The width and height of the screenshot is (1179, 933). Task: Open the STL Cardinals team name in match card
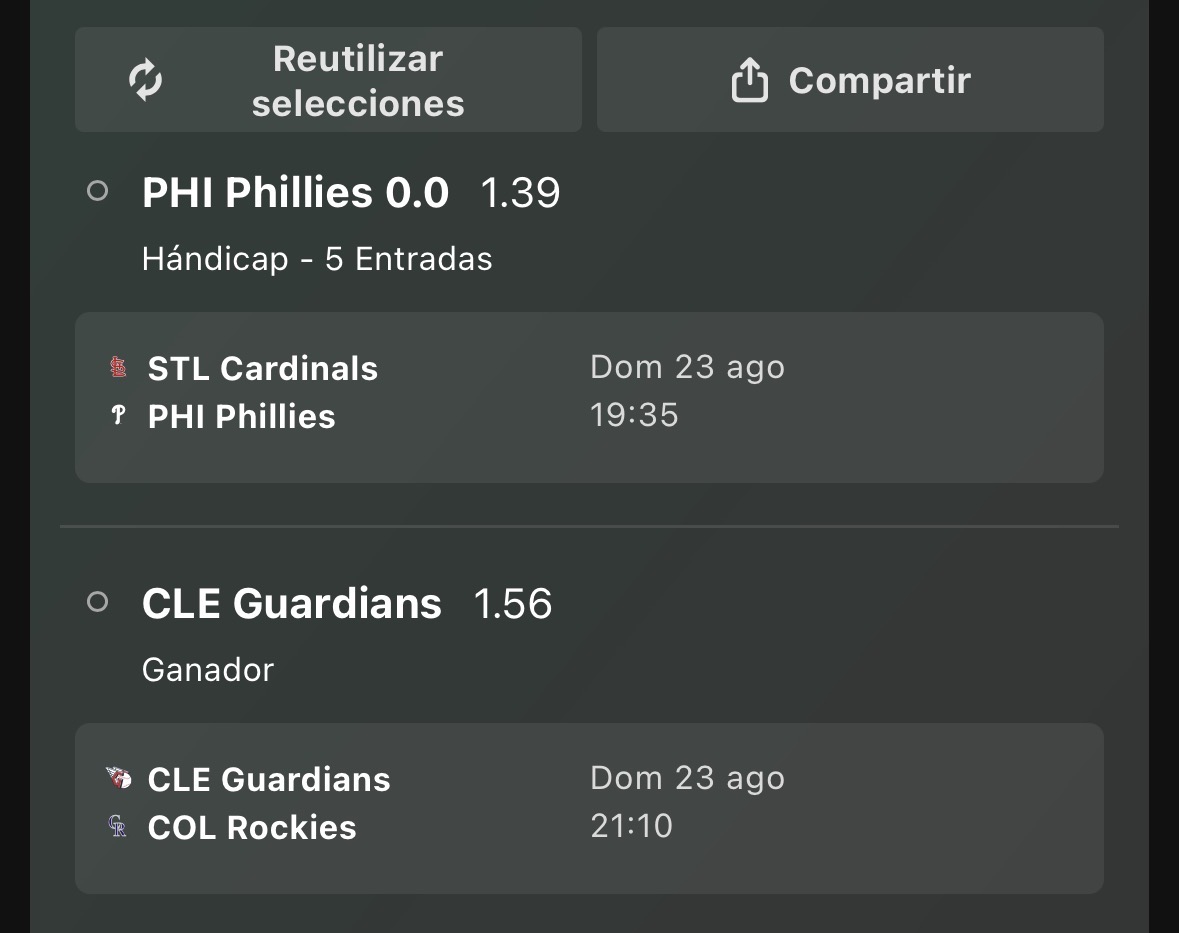click(x=263, y=368)
